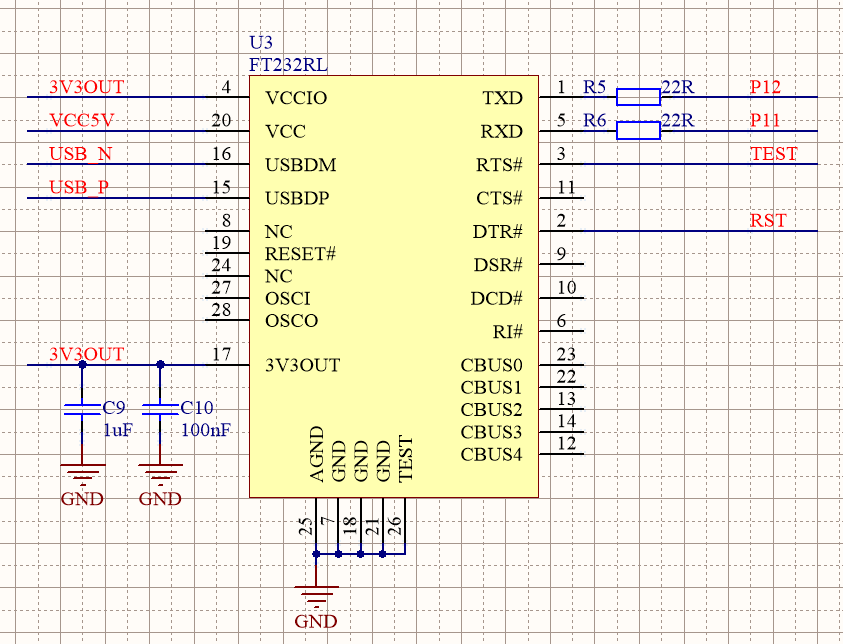Select the R6 designator label

point(595,120)
